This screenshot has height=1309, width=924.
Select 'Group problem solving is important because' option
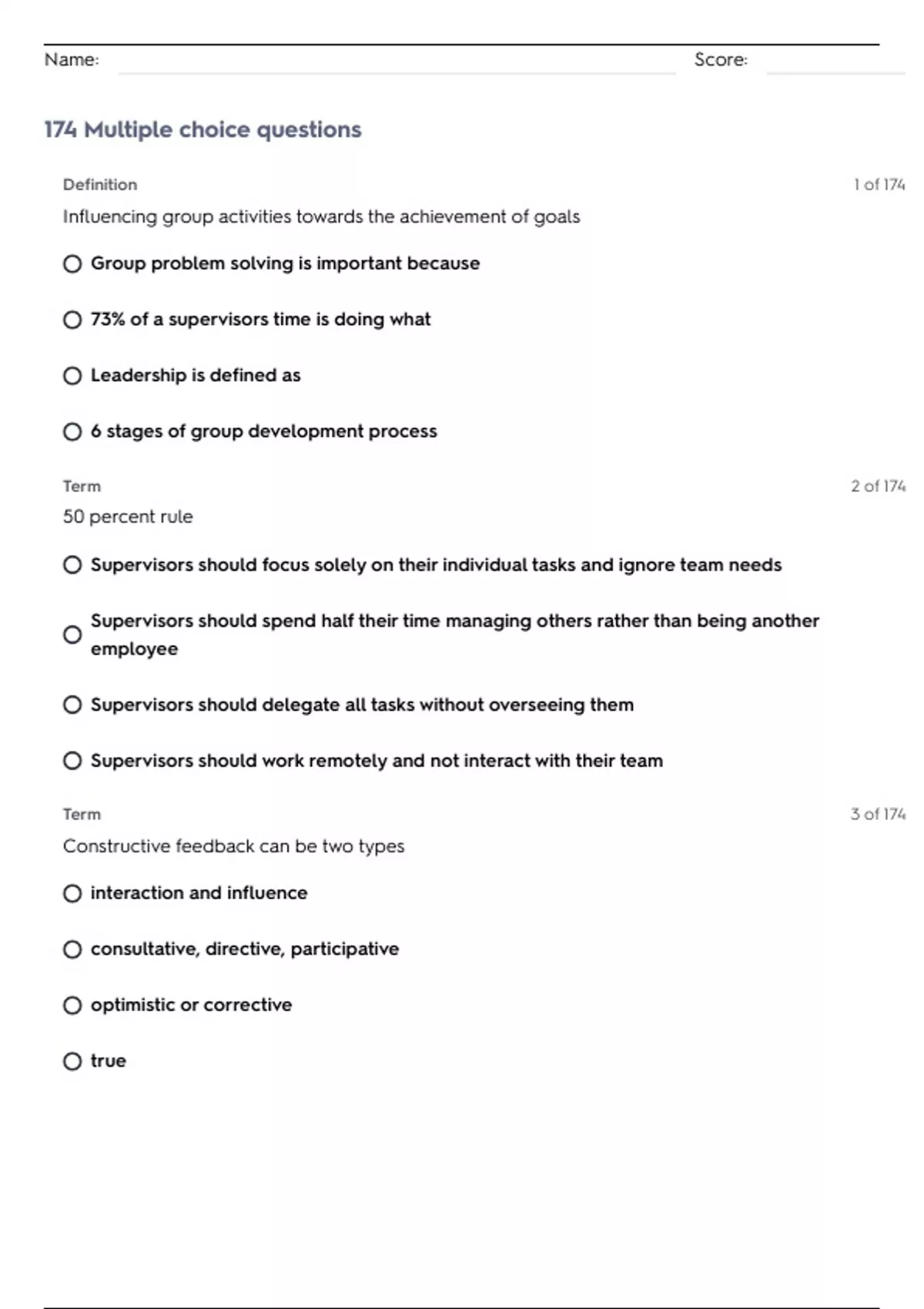(x=72, y=264)
